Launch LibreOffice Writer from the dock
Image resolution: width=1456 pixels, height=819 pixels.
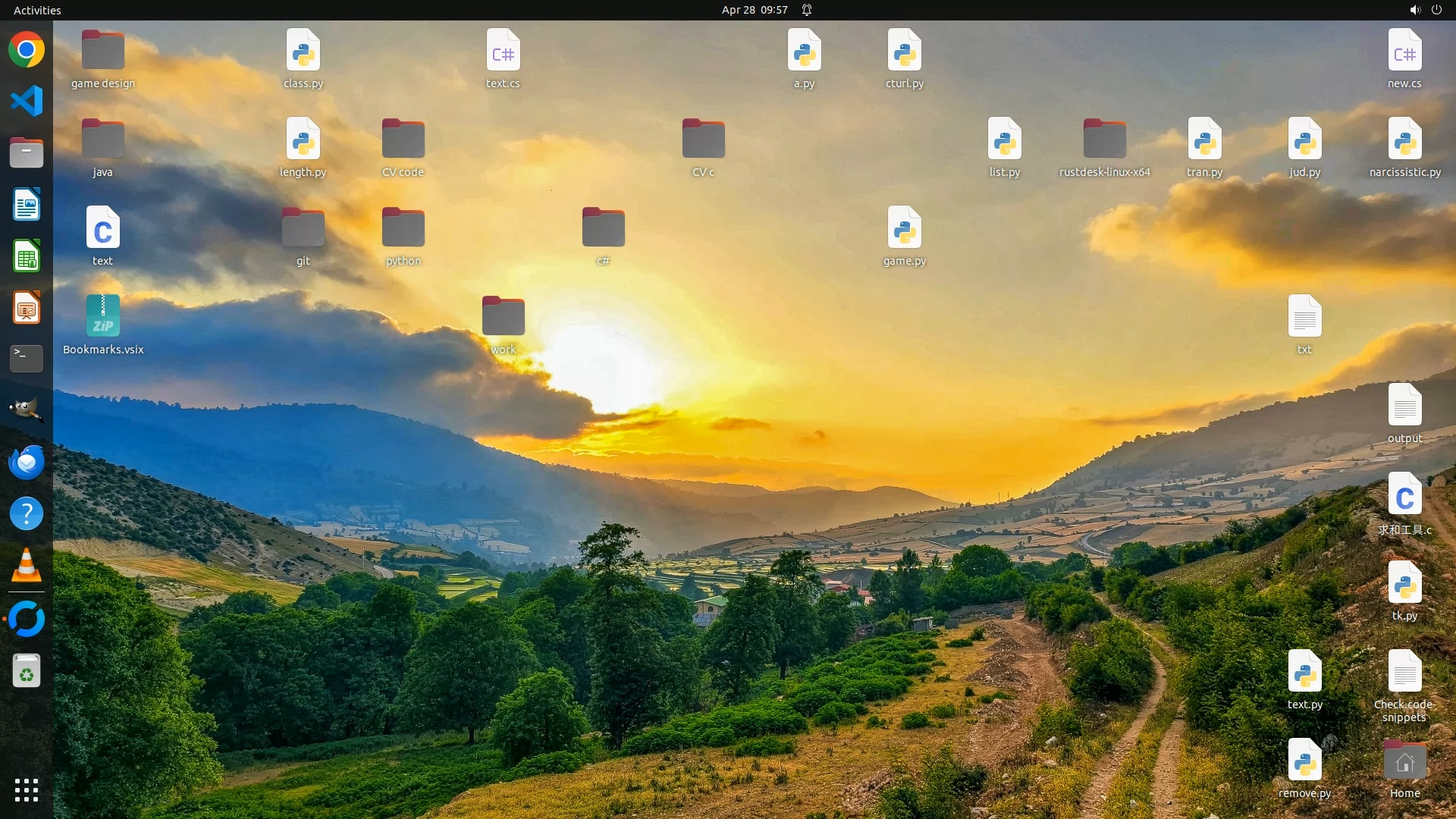(x=27, y=205)
